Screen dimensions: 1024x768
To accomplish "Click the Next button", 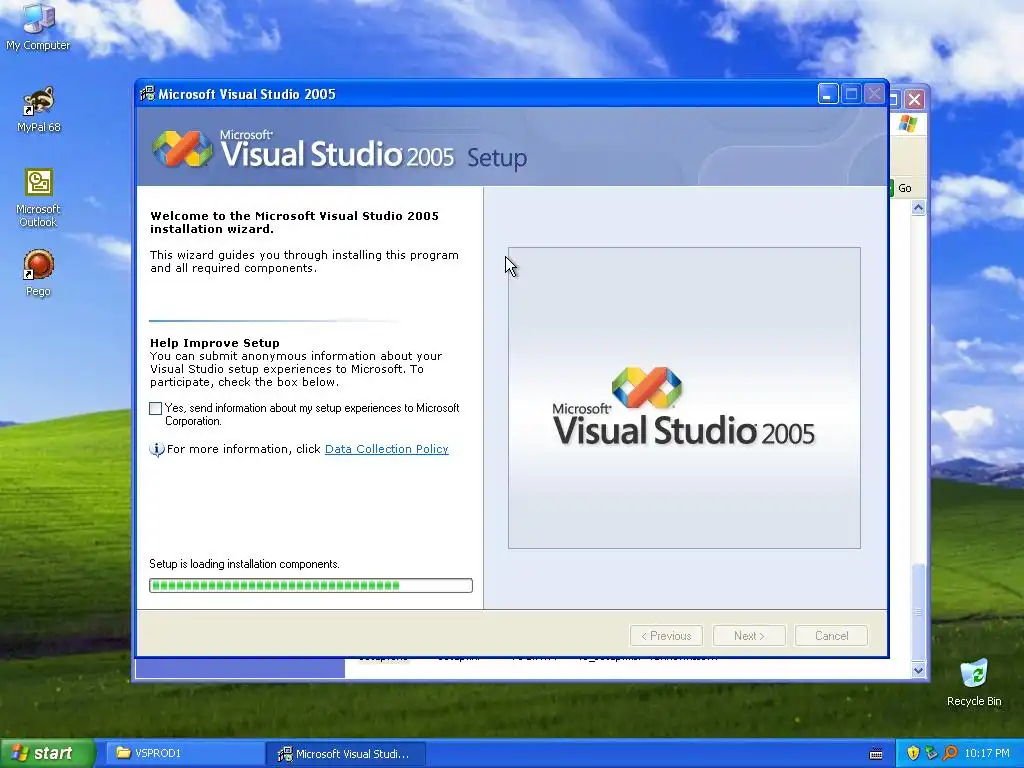I will coord(749,636).
